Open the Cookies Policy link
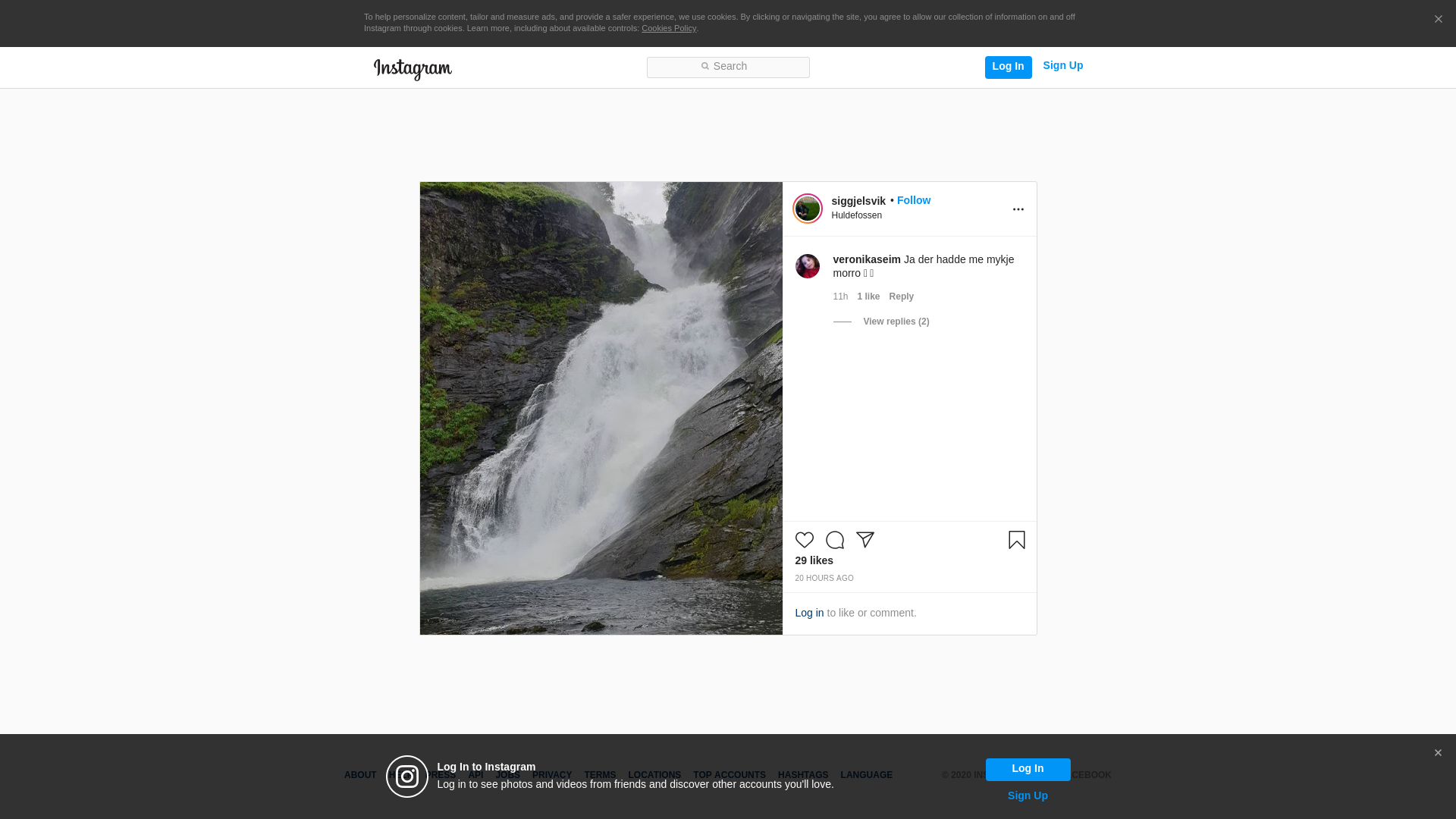 (668, 28)
